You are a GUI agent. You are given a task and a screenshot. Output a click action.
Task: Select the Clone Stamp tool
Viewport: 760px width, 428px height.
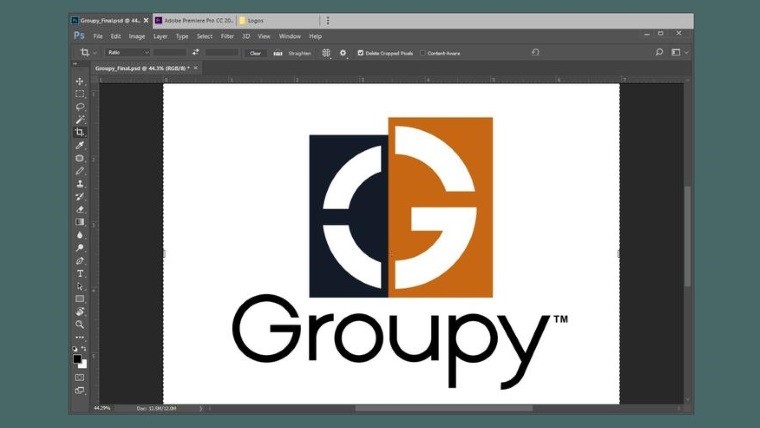coord(80,184)
